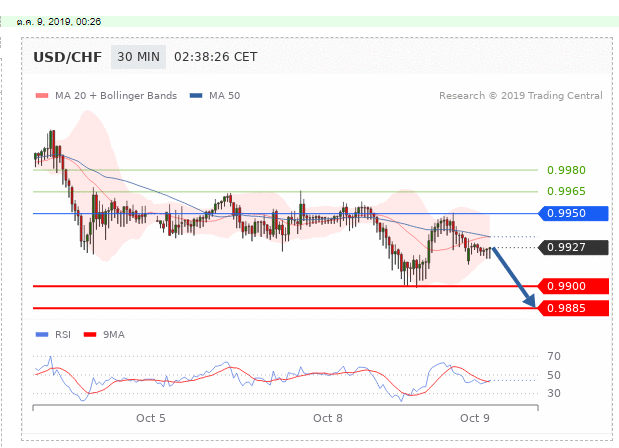Click the MA 20 + Bollinger Bands legend swatch
This screenshot has height=448, width=619.
click(x=42, y=96)
